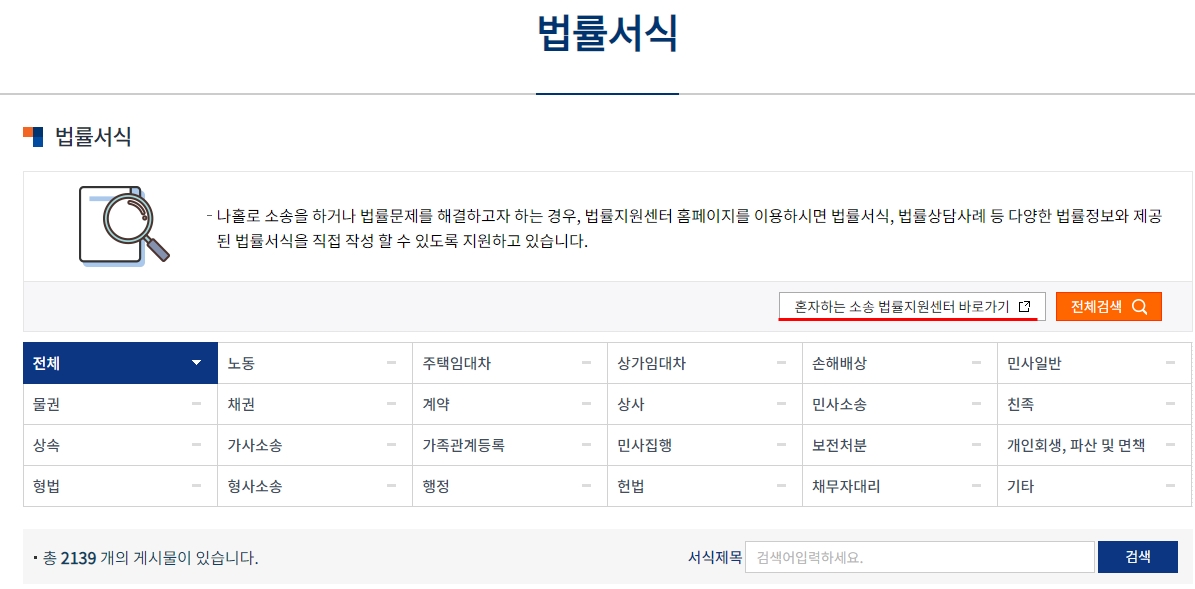Select the 노동 category
This screenshot has width=1195, height=589.
[315, 363]
